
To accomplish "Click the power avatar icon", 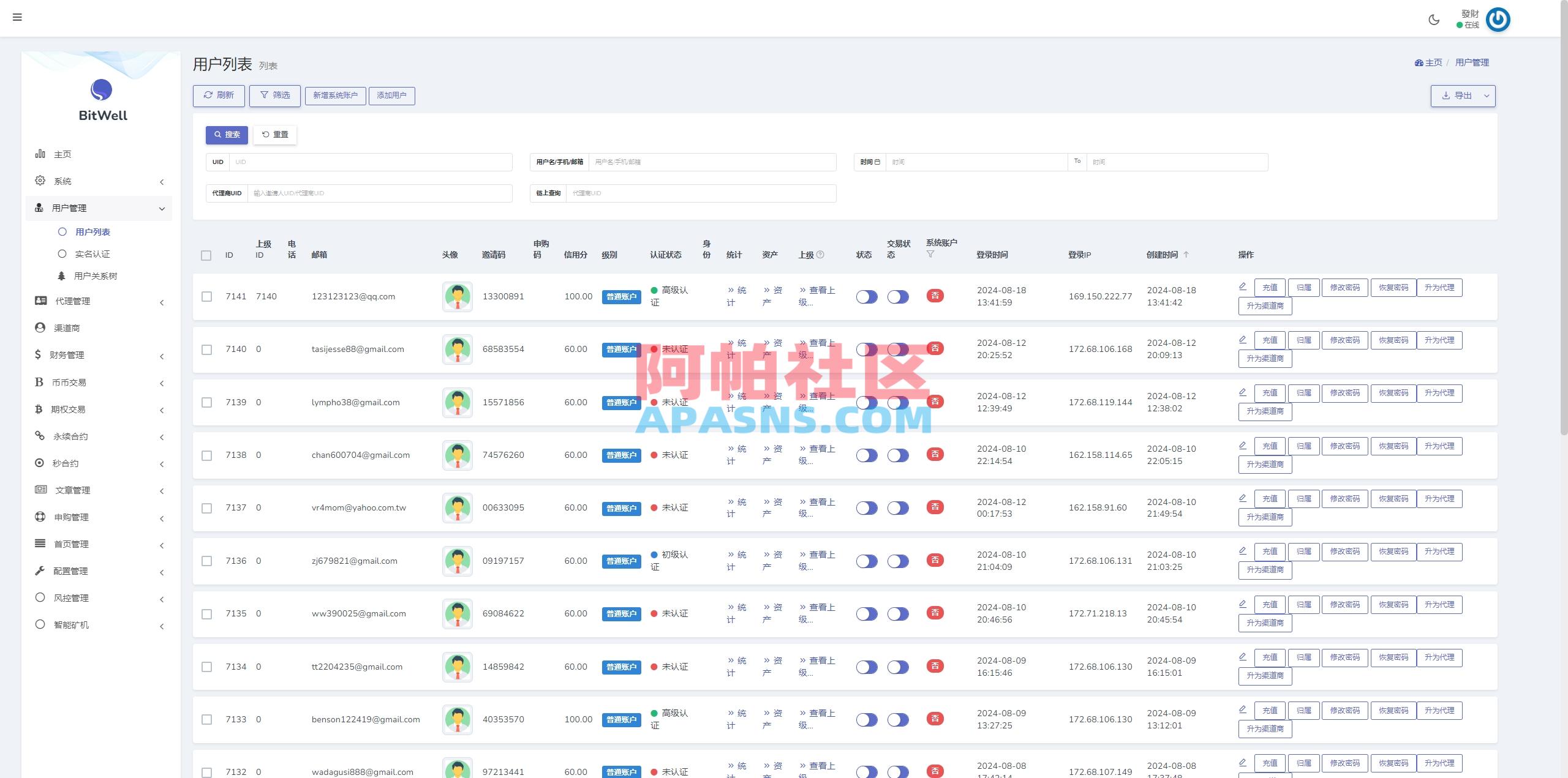I will tap(1498, 20).
